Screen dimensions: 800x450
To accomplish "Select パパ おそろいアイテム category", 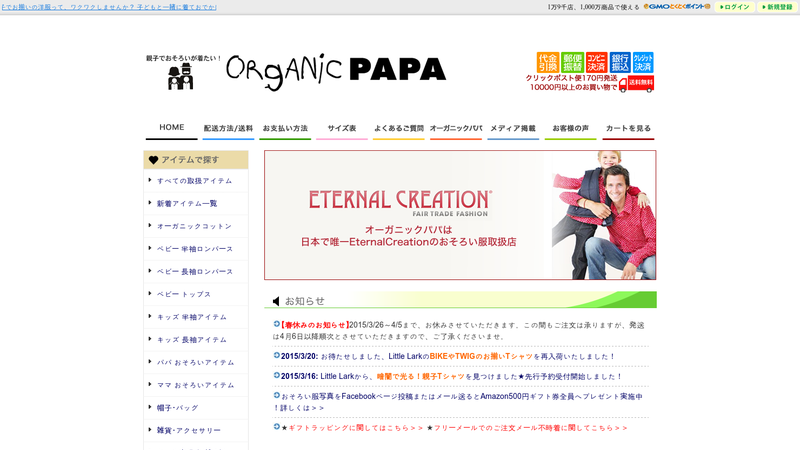I will [195, 363].
